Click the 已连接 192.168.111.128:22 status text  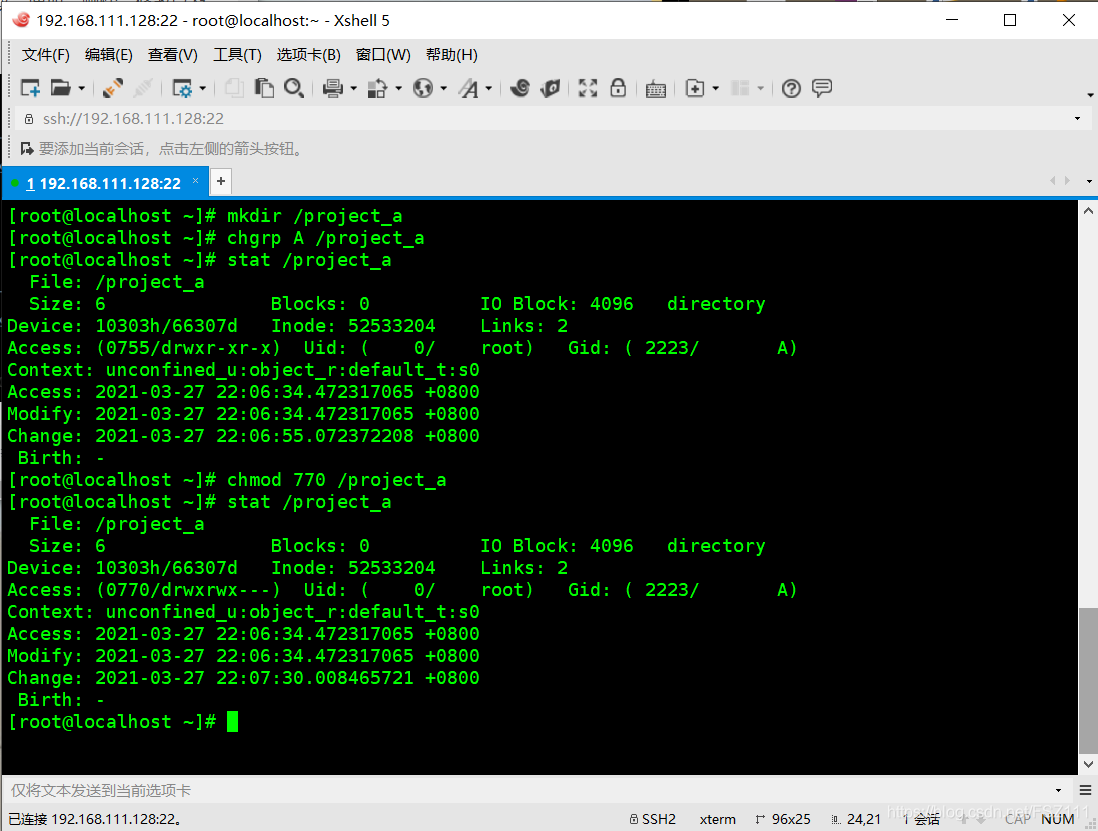96,819
